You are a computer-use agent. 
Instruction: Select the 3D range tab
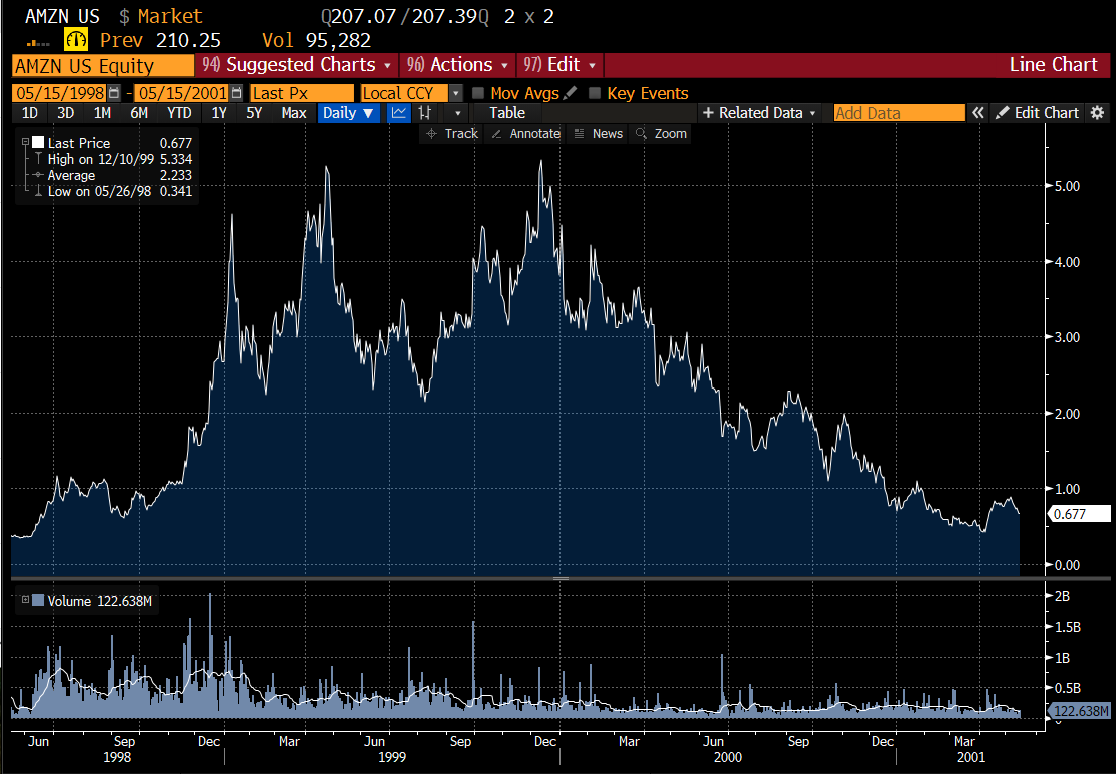(65, 113)
